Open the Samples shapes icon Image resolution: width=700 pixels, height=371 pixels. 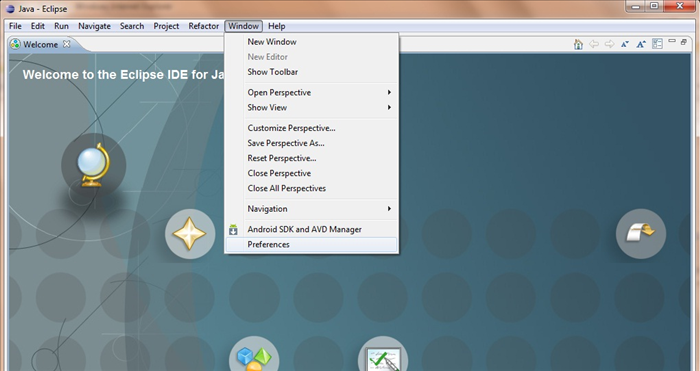pos(254,355)
